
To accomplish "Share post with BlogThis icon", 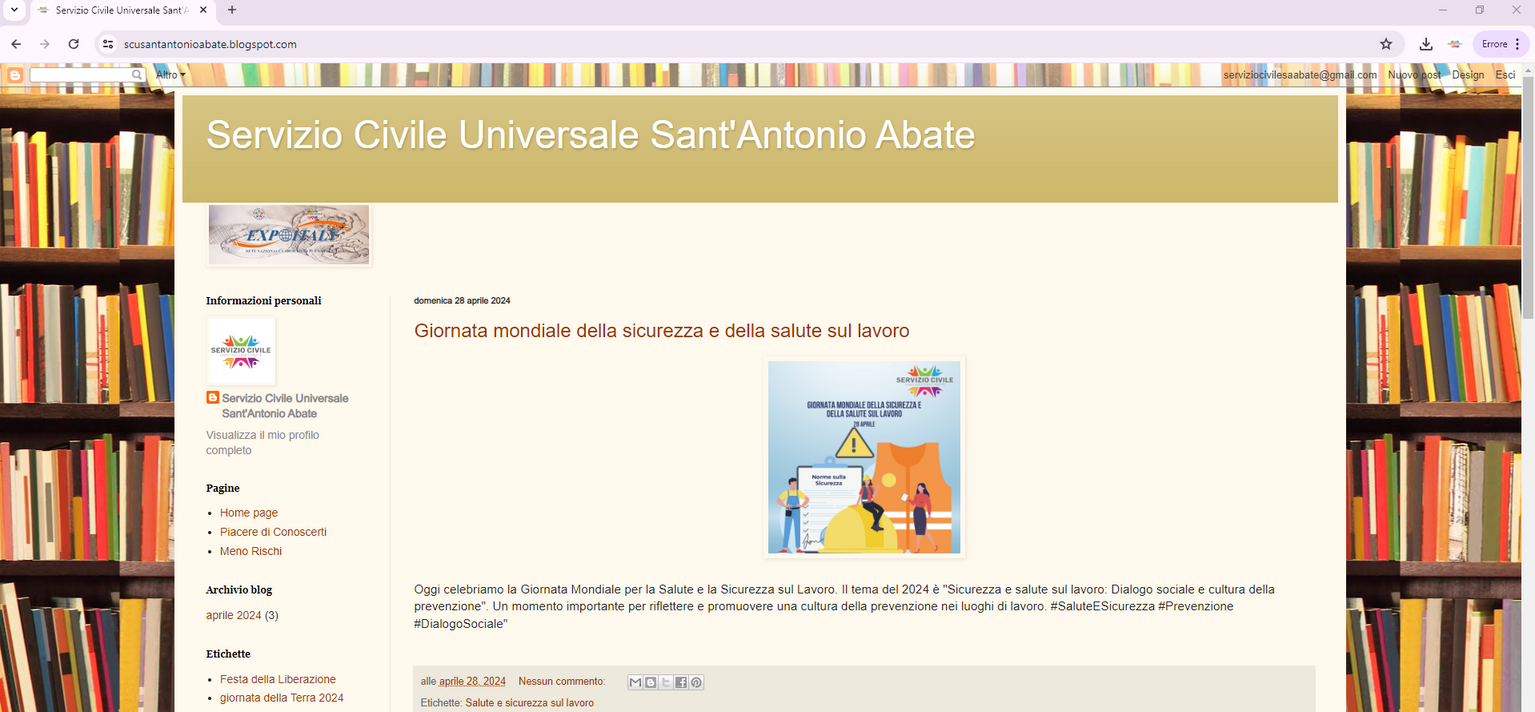I will click(x=651, y=682).
